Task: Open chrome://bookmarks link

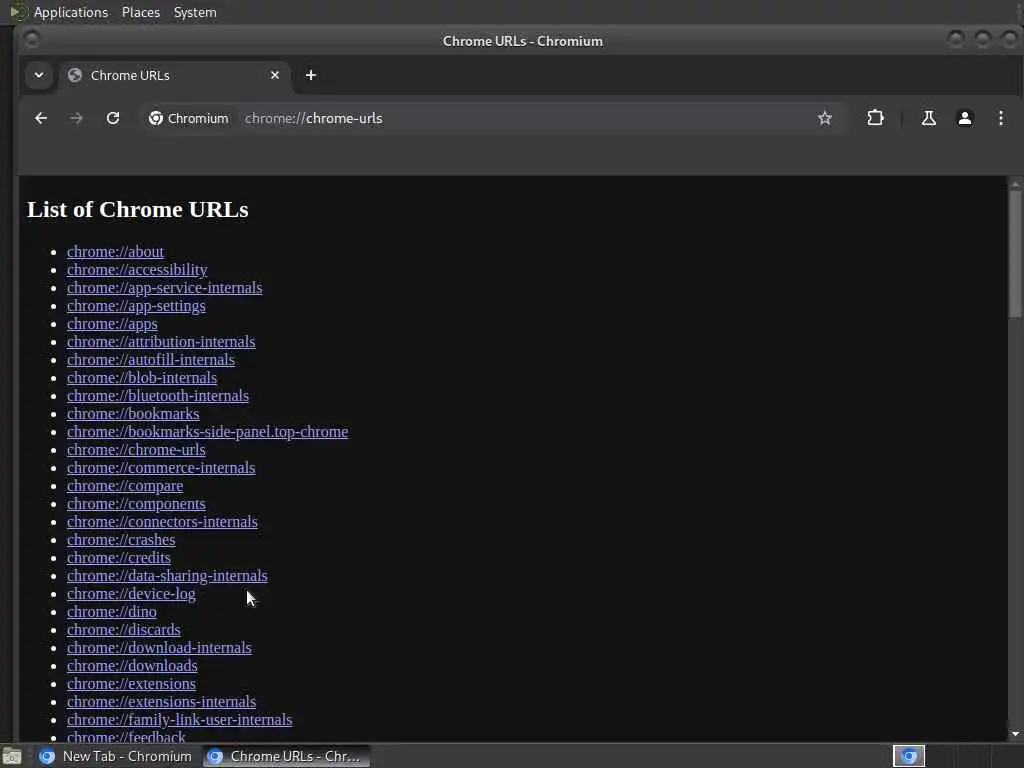Action: tap(133, 414)
